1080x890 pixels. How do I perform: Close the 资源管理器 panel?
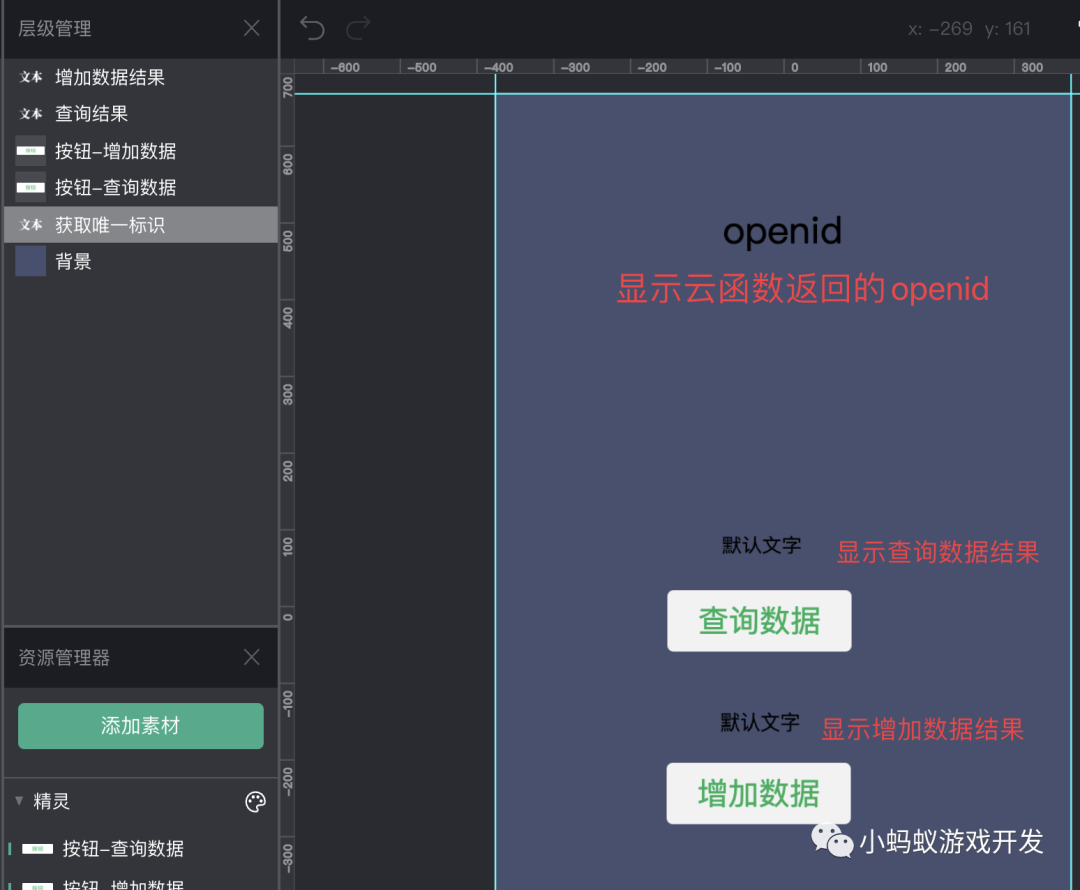pyautogui.click(x=251, y=657)
